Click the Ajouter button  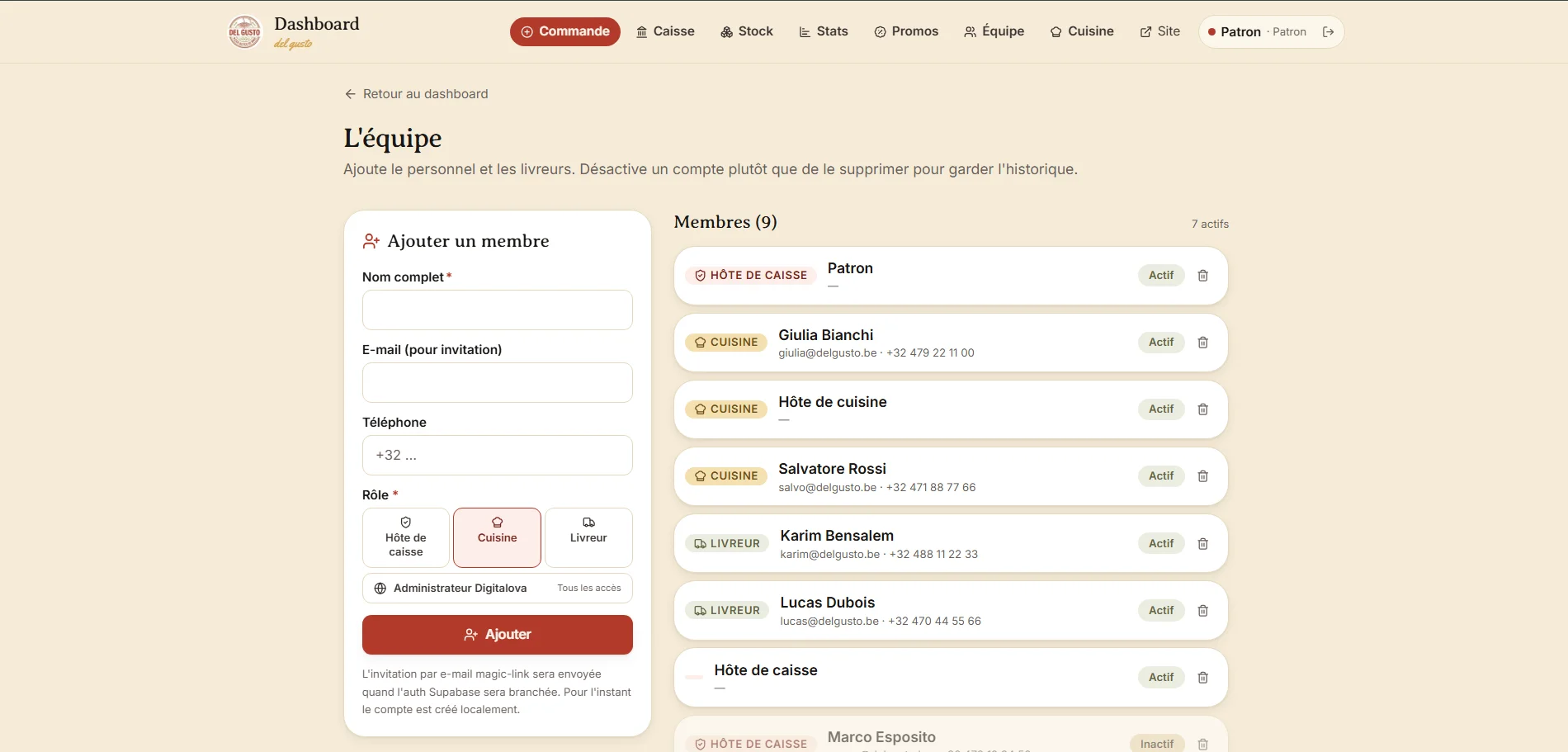[x=497, y=635]
